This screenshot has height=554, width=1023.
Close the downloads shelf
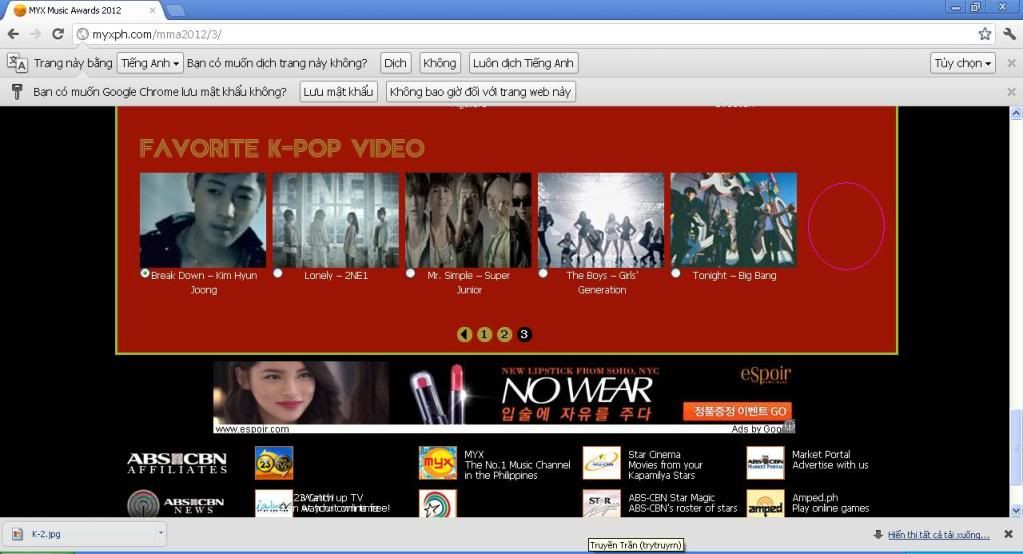click(1009, 534)
